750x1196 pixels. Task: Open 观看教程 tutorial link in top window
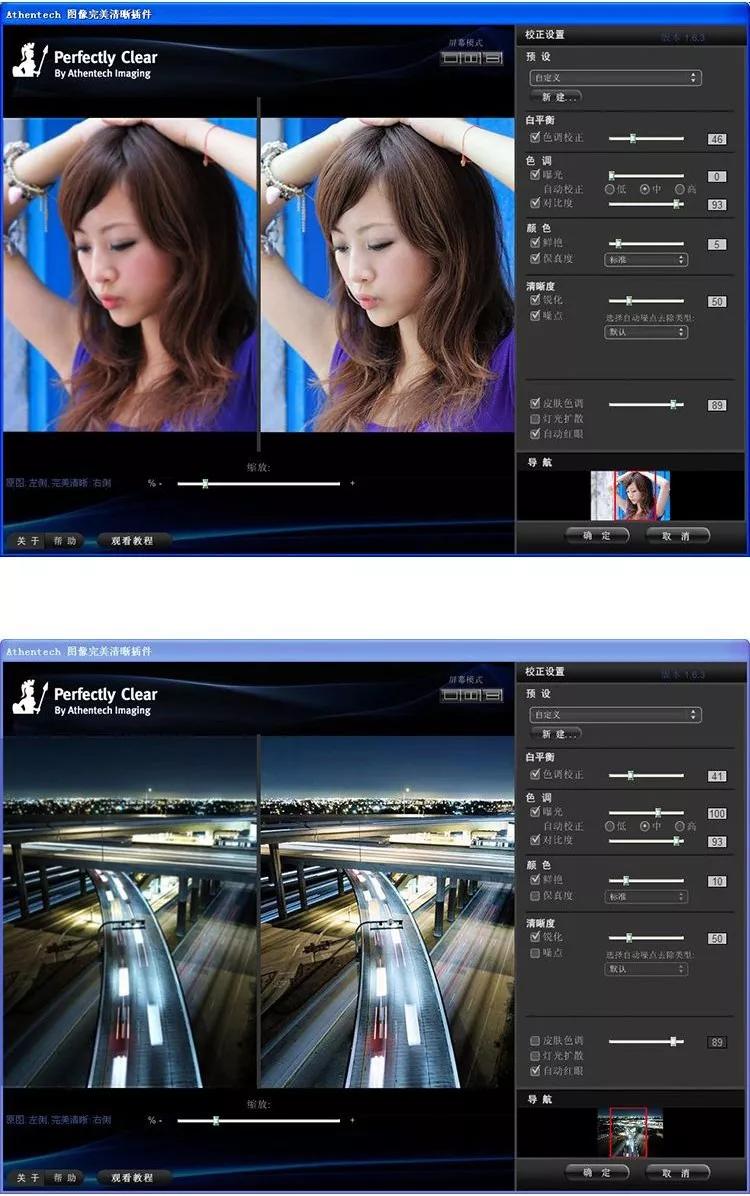coord(133,541)
